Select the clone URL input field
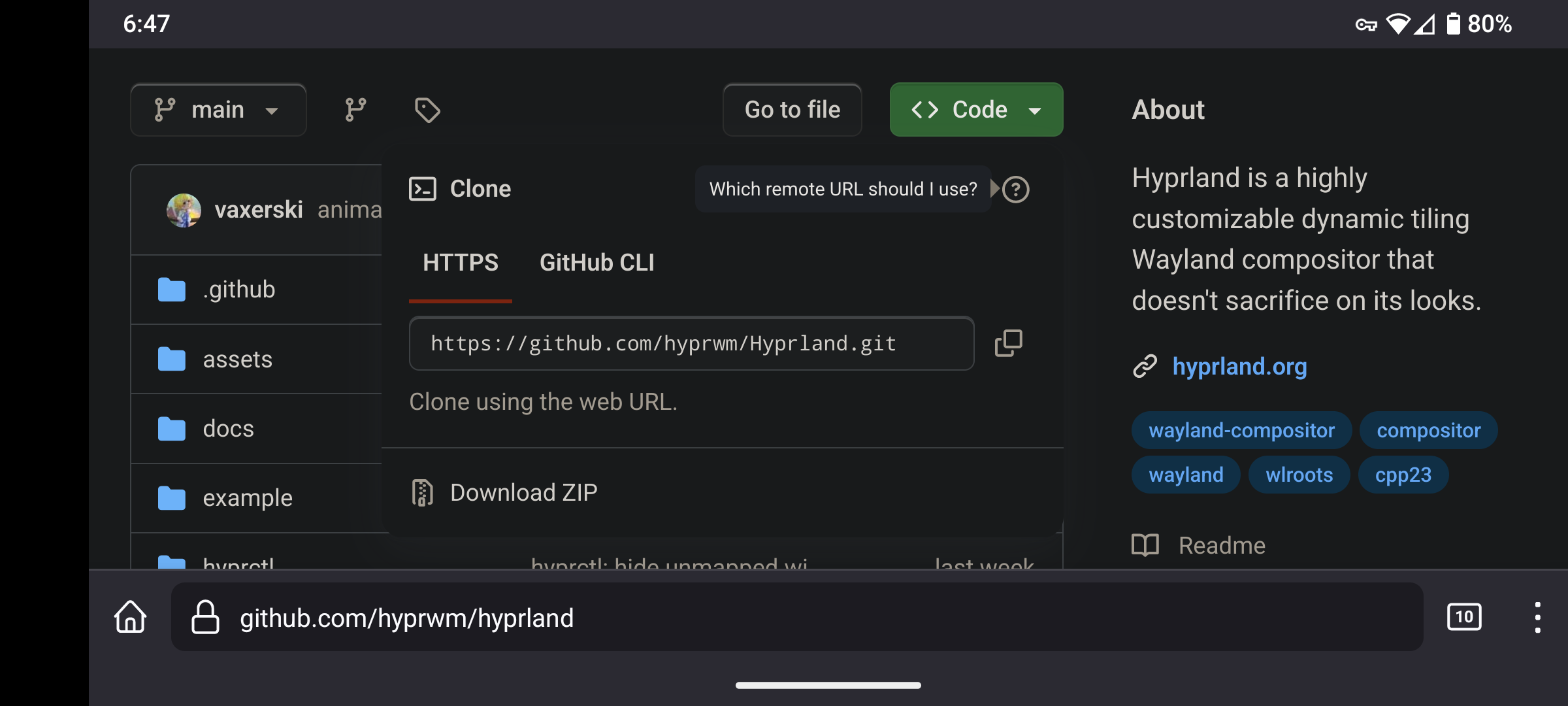Screen dimensions: 1568x706 [x=691, y=344]
